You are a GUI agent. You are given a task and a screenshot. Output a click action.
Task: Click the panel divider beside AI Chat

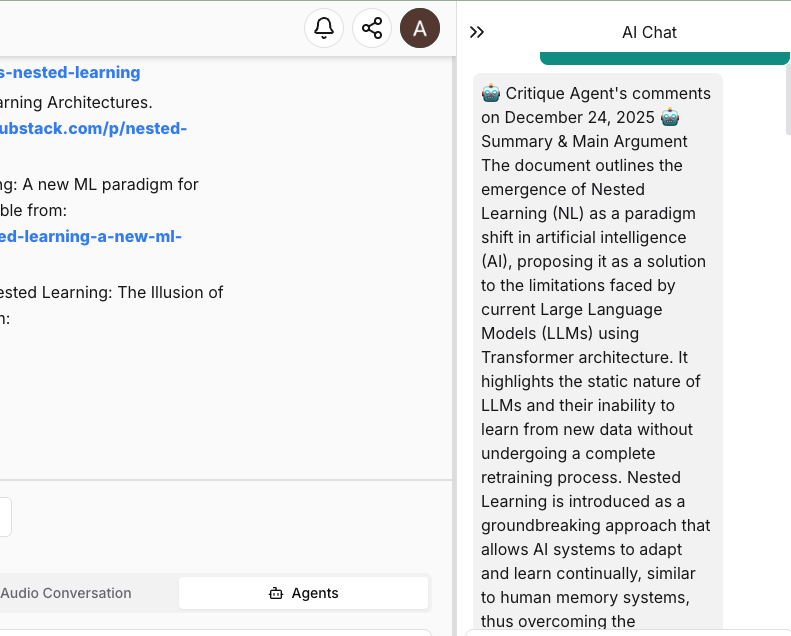coord(457,318)
